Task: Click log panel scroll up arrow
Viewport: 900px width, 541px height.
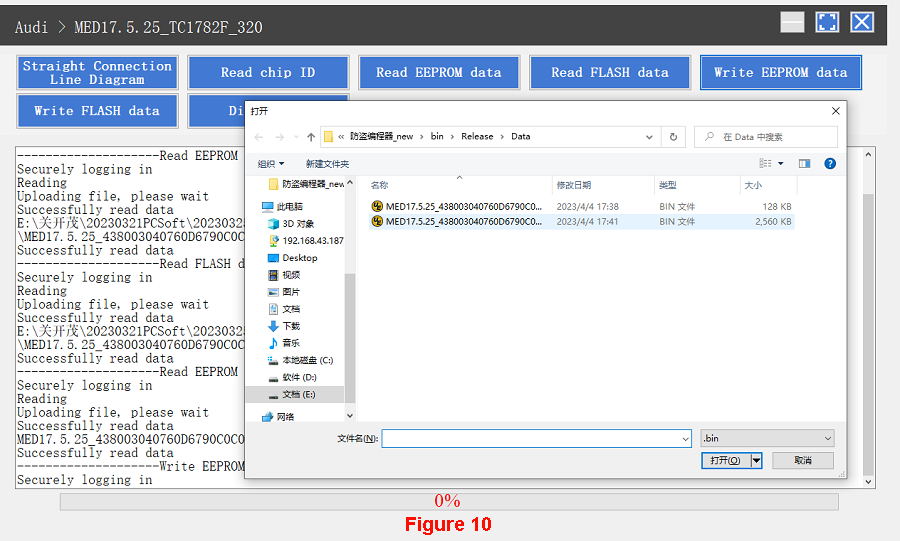Action: tap(868, 154)
